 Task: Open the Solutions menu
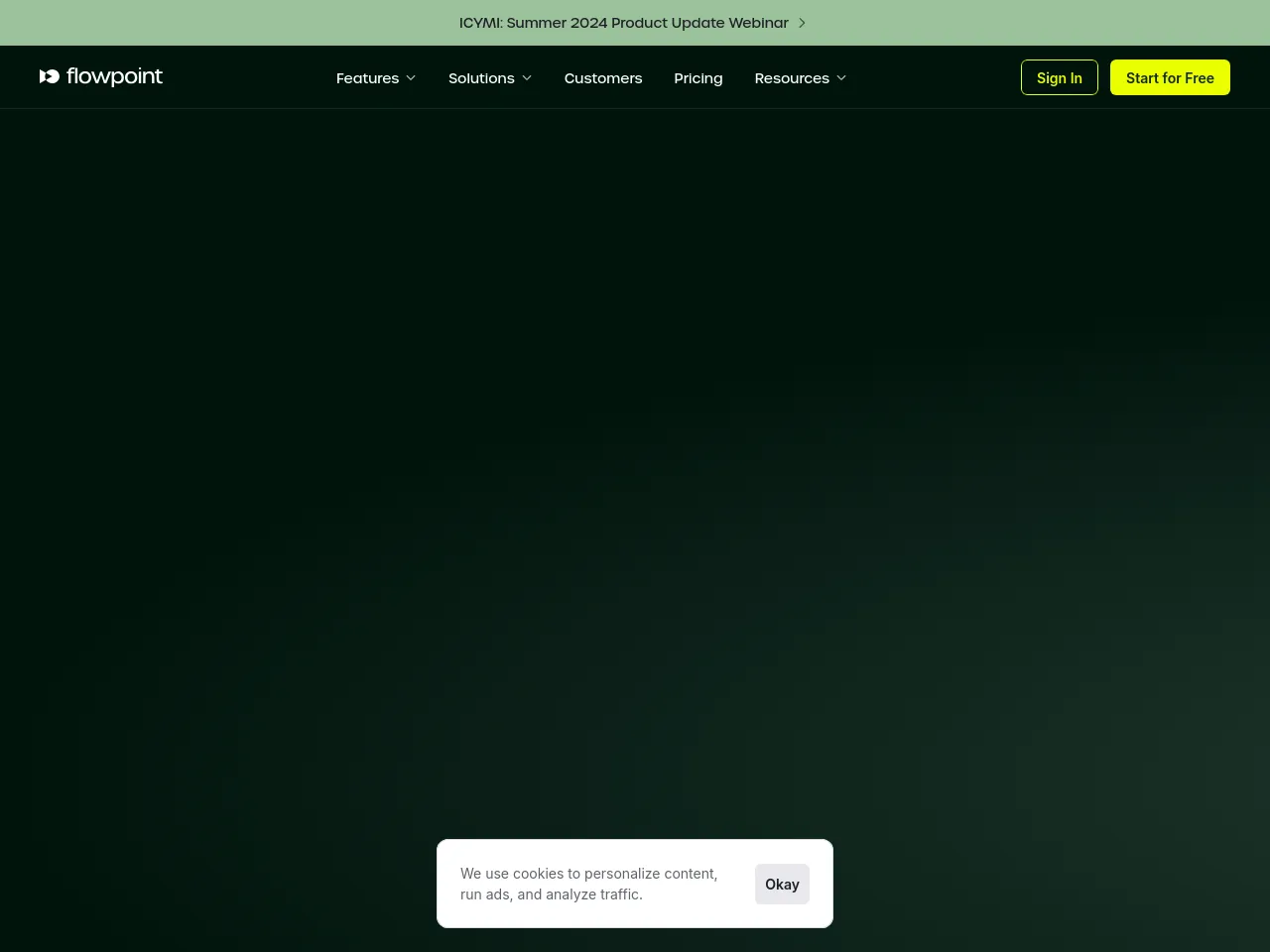coord(481,78)
